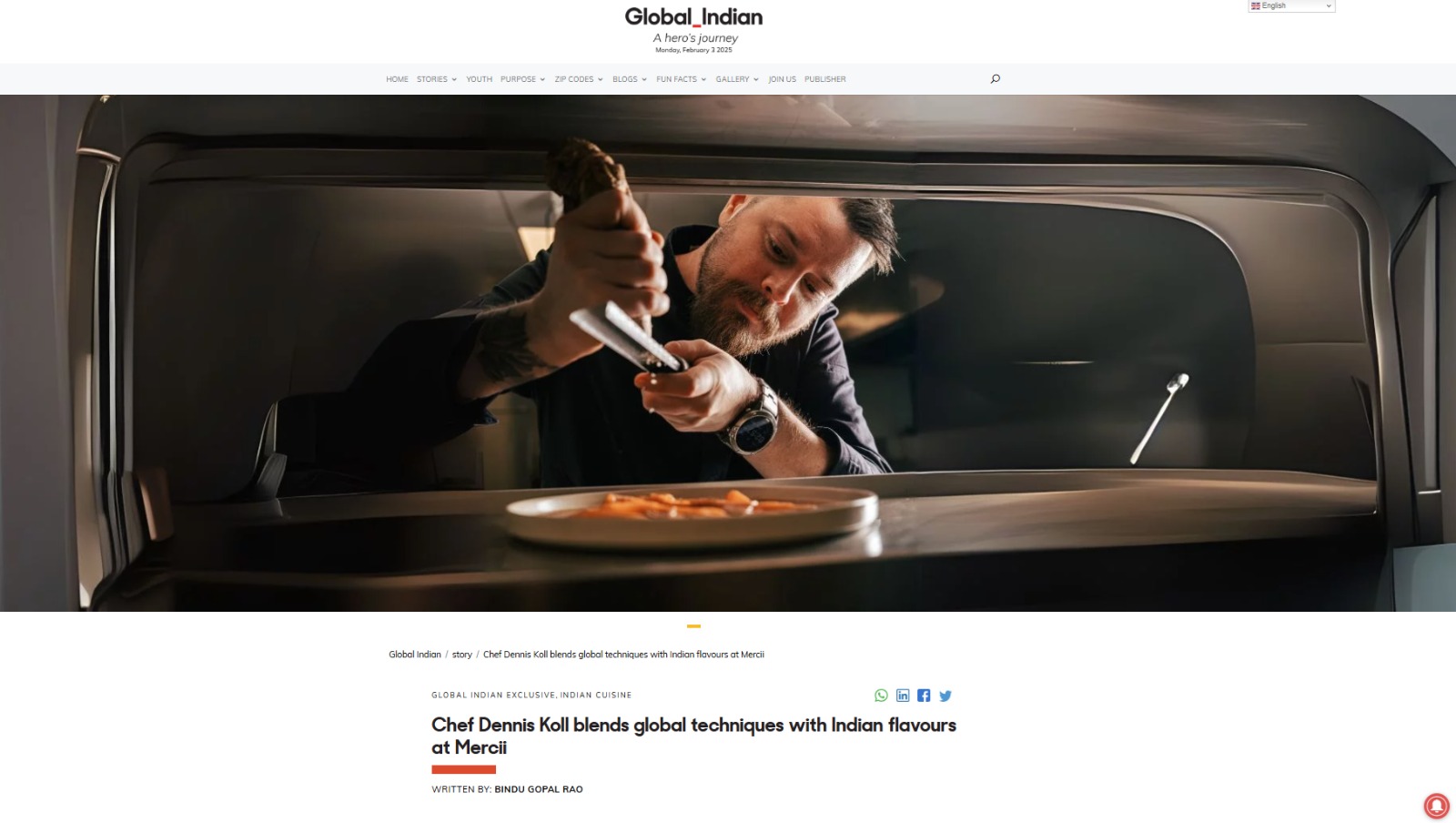Click the red notification bell icon
Screen dimensions: 1456x823
tap(1437, 806)
